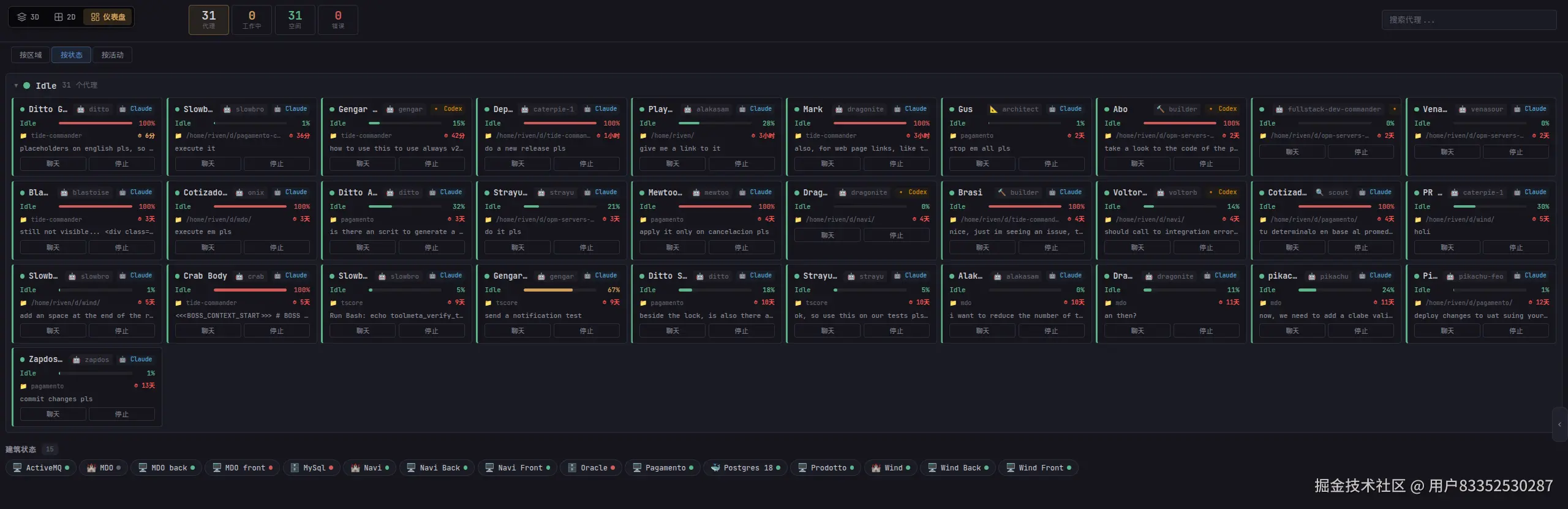Screen dimensions: 1568x509
Task: Click the green Idle group status dot
Action: point(27,86)
